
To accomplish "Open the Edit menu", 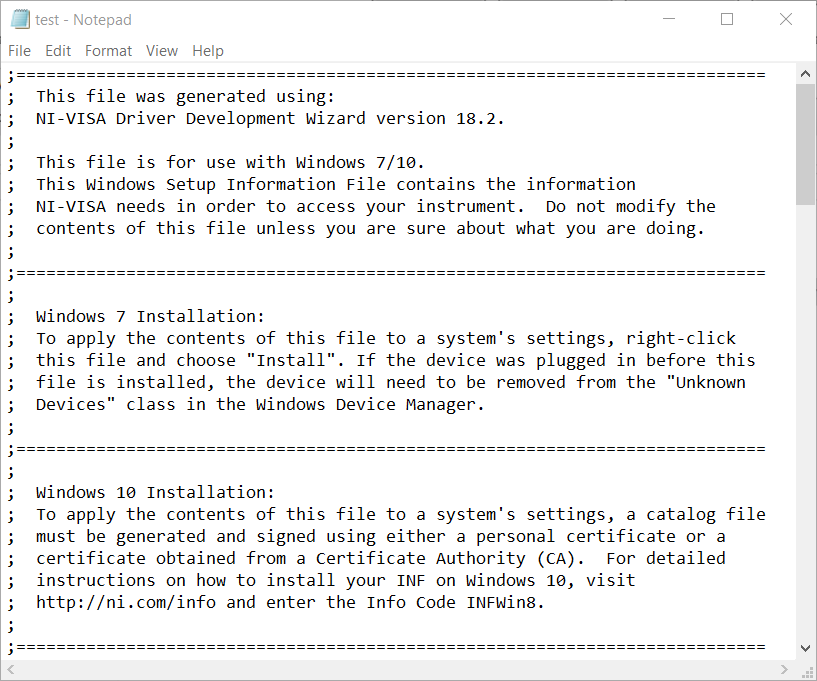I will click(x=58, y=51).
